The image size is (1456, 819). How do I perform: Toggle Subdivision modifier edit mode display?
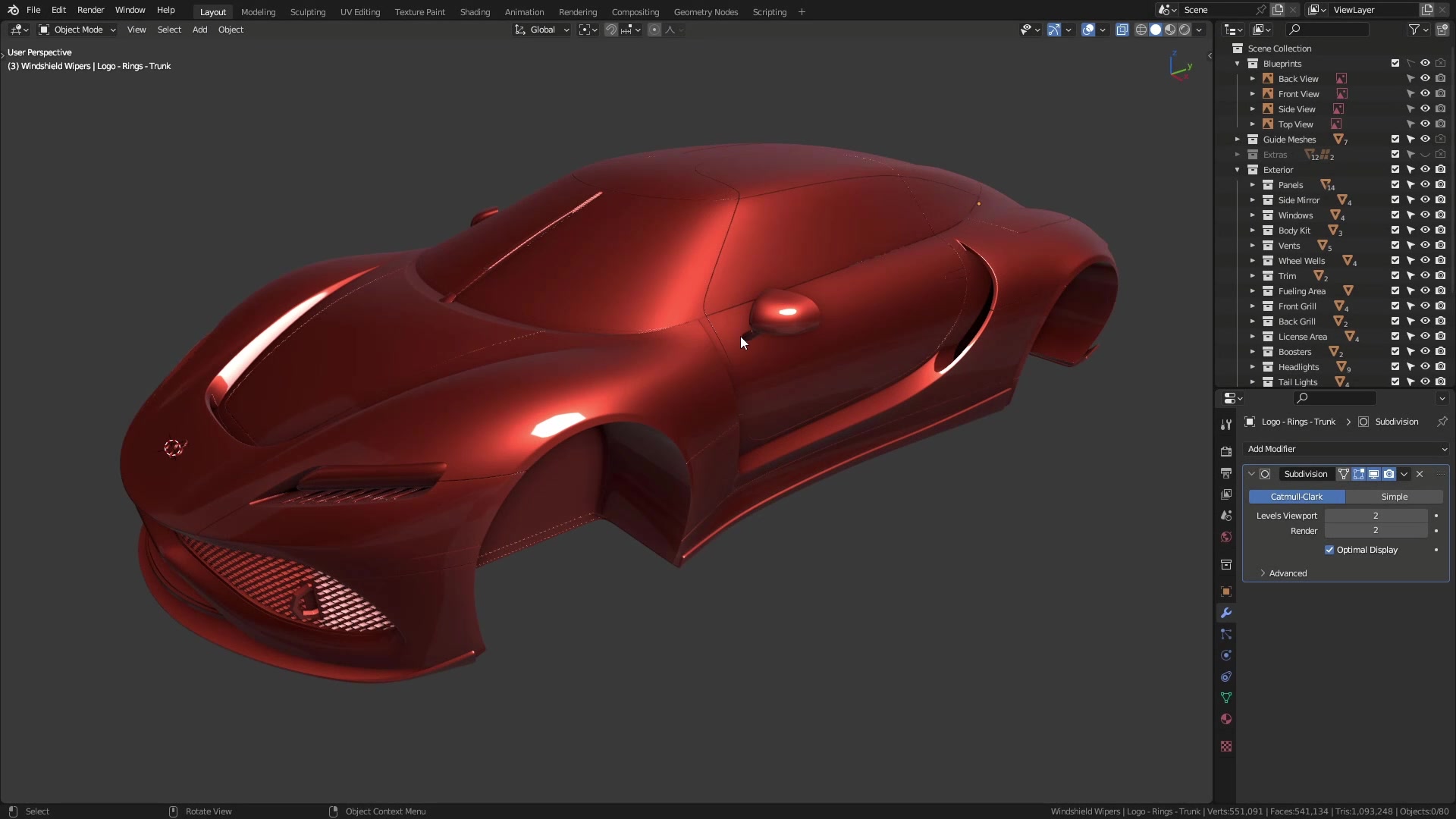click(1359, 474)
